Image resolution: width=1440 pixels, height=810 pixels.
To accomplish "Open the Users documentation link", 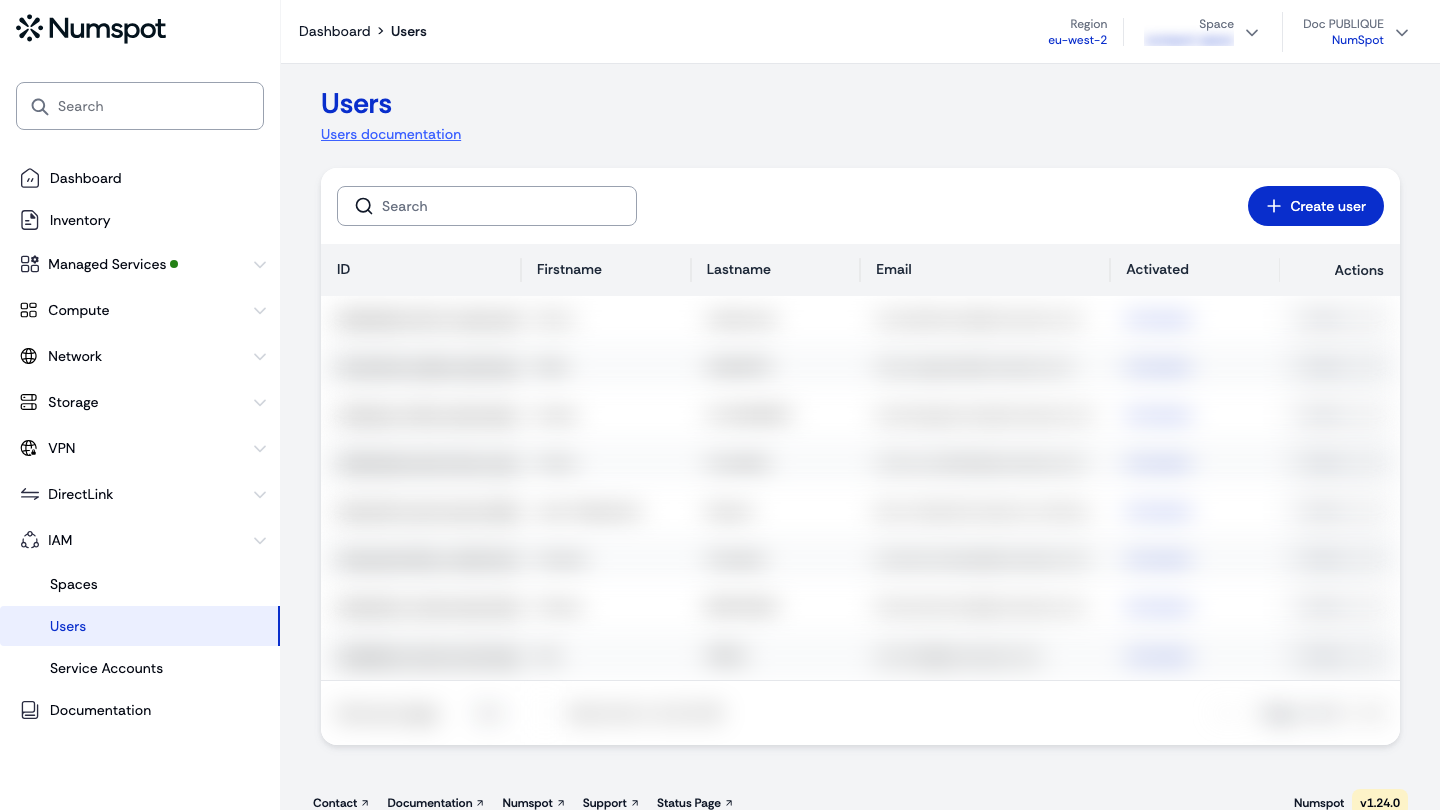I will (391, 134).
